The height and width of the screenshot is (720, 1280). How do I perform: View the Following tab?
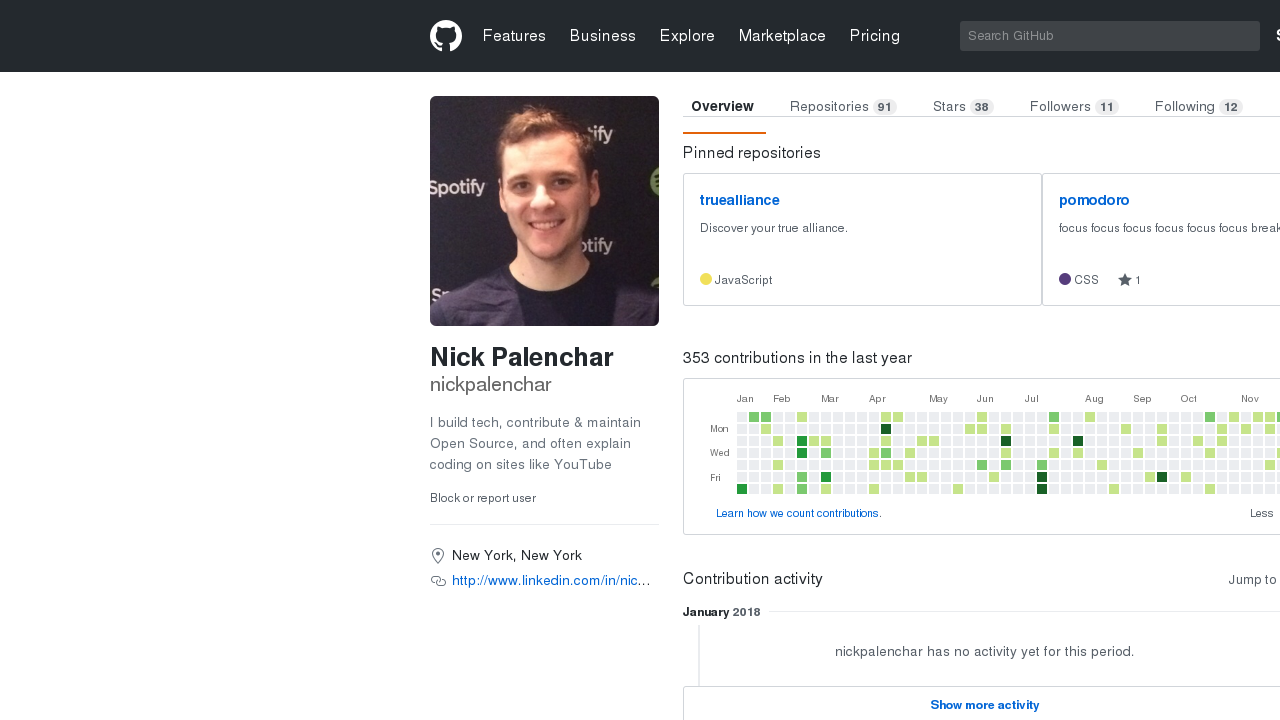[x=1199, y=107]
